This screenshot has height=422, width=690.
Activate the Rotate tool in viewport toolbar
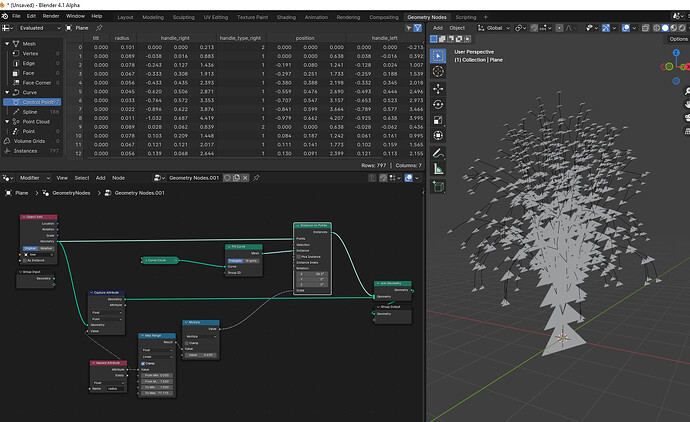(438, 104)
